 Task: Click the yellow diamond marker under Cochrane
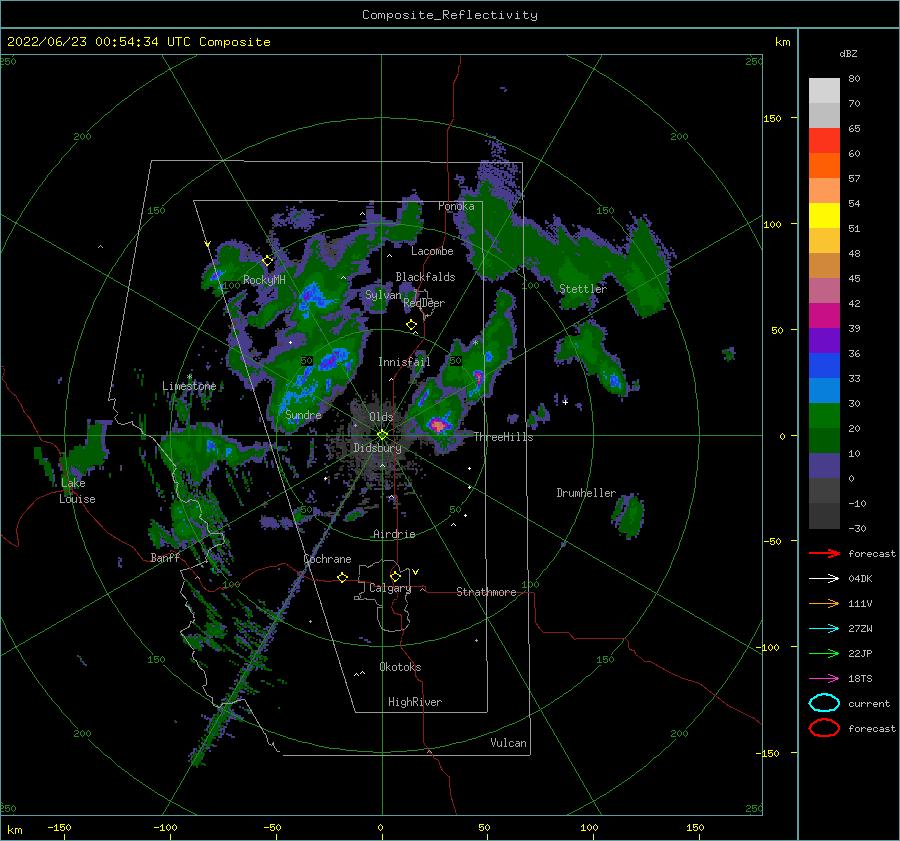[343, 578]
